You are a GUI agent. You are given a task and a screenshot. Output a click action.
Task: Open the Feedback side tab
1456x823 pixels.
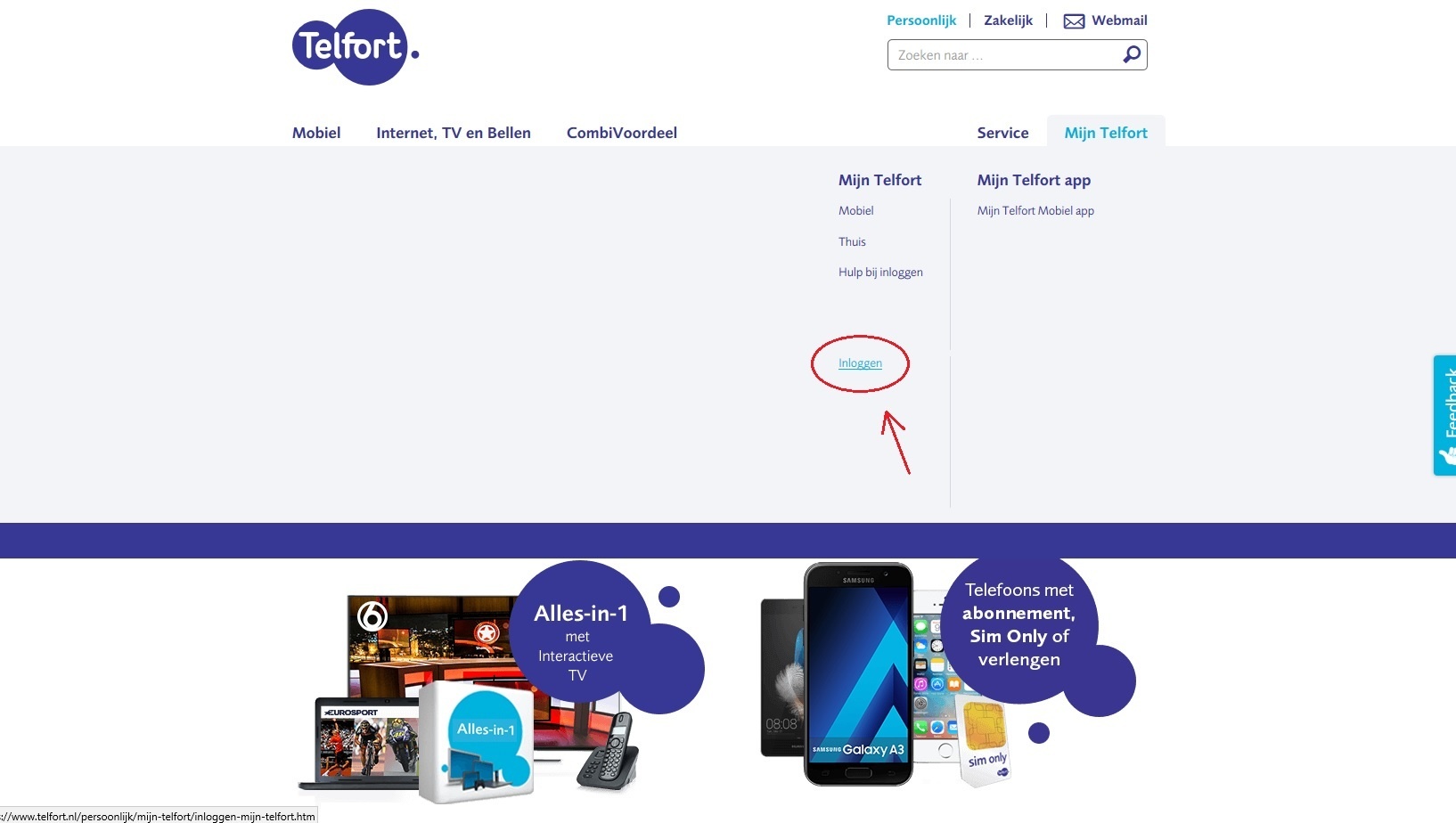(x=1444, y=415)
